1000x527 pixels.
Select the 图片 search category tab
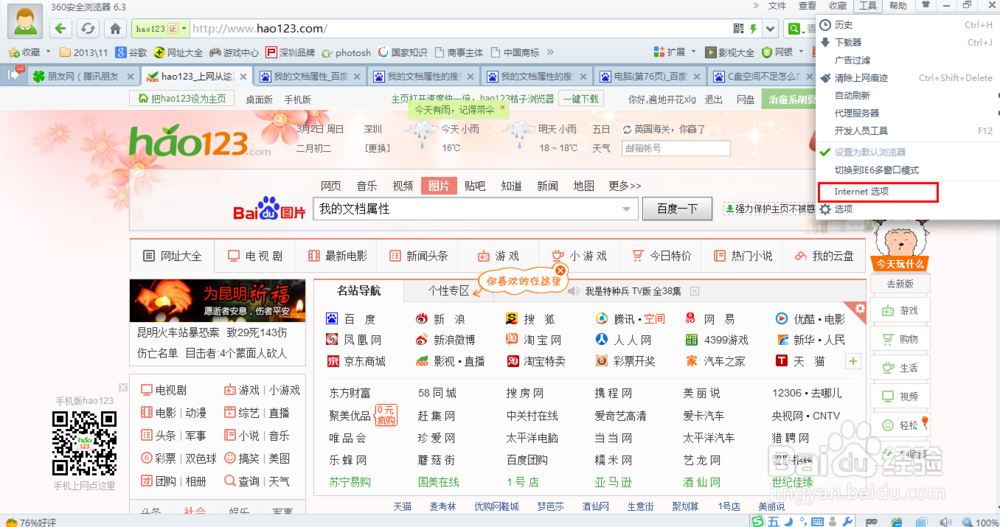(x=439, y=186)
